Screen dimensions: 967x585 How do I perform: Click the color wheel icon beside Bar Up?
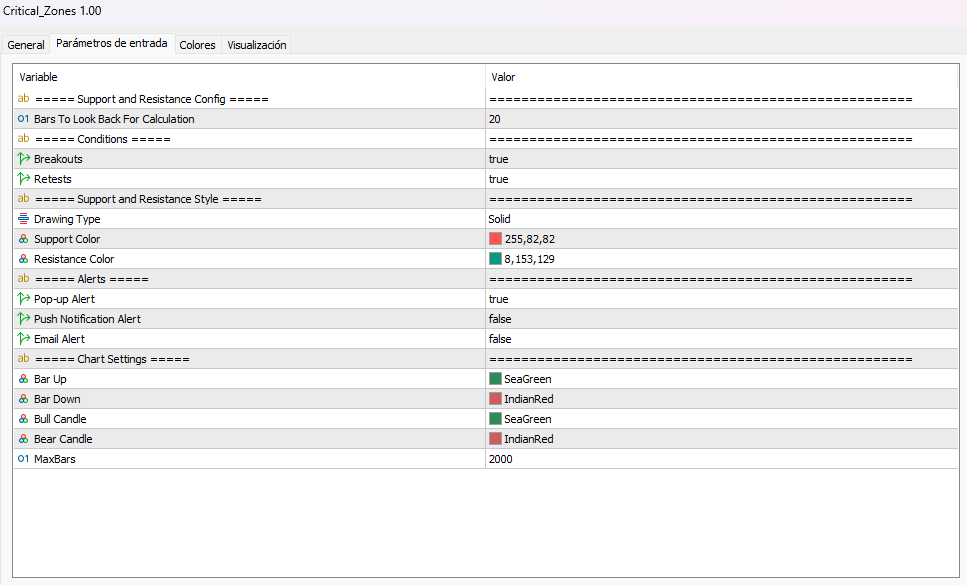click(22, 378)
